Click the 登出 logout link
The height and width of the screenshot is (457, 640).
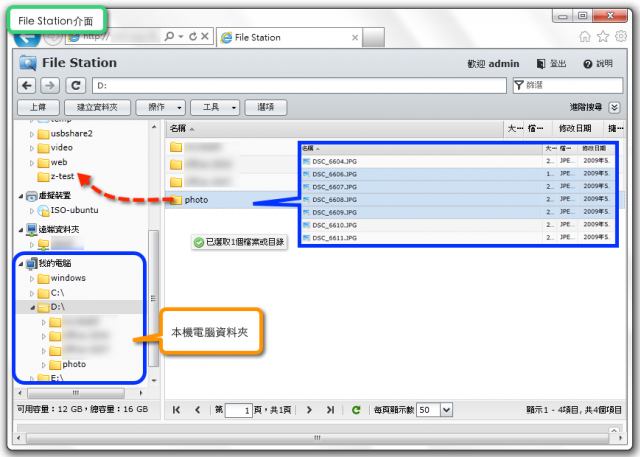558,64
